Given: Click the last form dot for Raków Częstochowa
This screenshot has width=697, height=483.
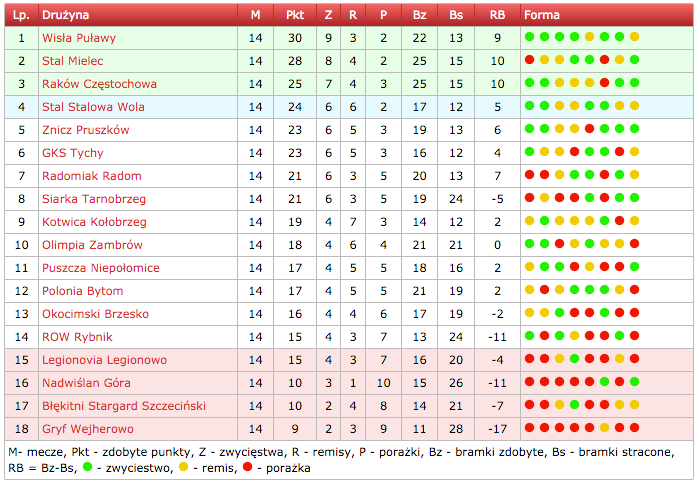Looking at the screenshot, I should 634,84.
